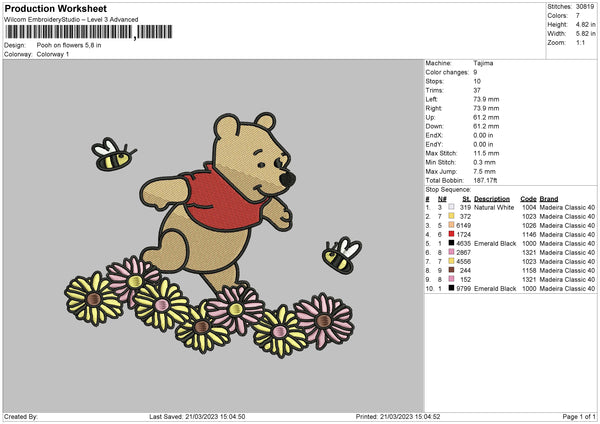Click the white swatch in the 319 stitches row

pos(451,207)
